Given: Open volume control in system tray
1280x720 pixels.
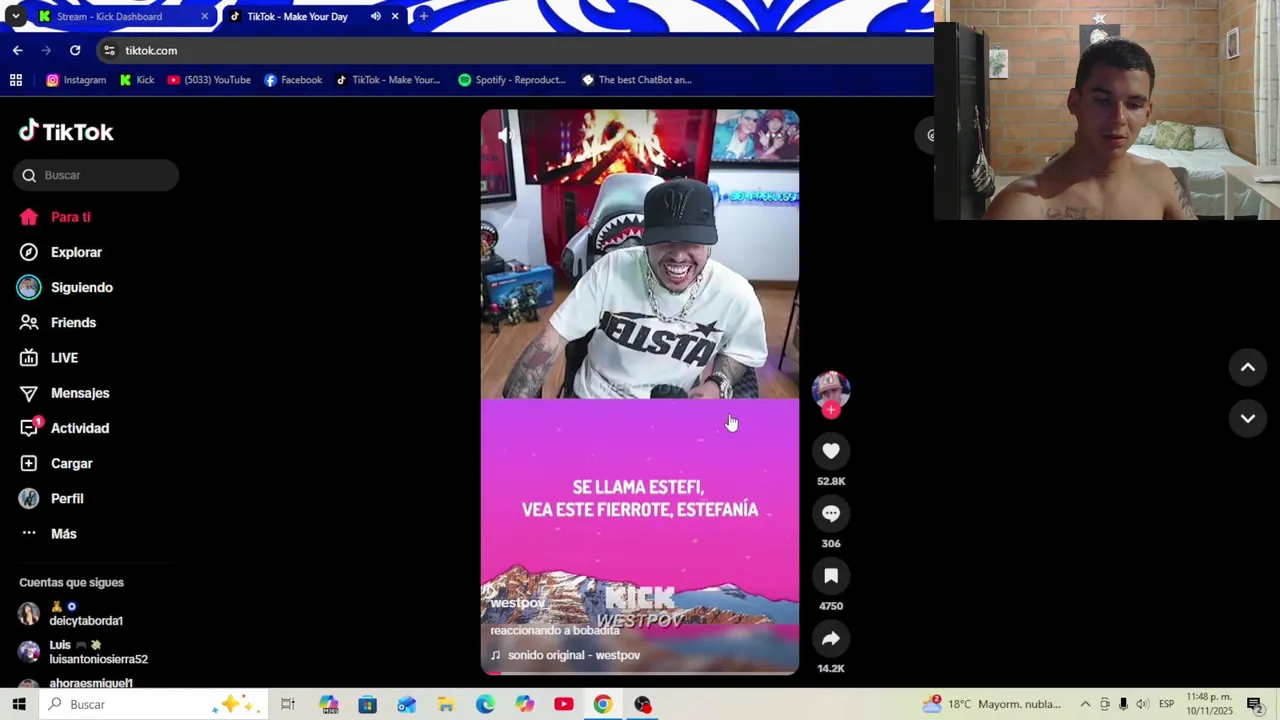Looking at the screenshot, I should coord(1143,704).
